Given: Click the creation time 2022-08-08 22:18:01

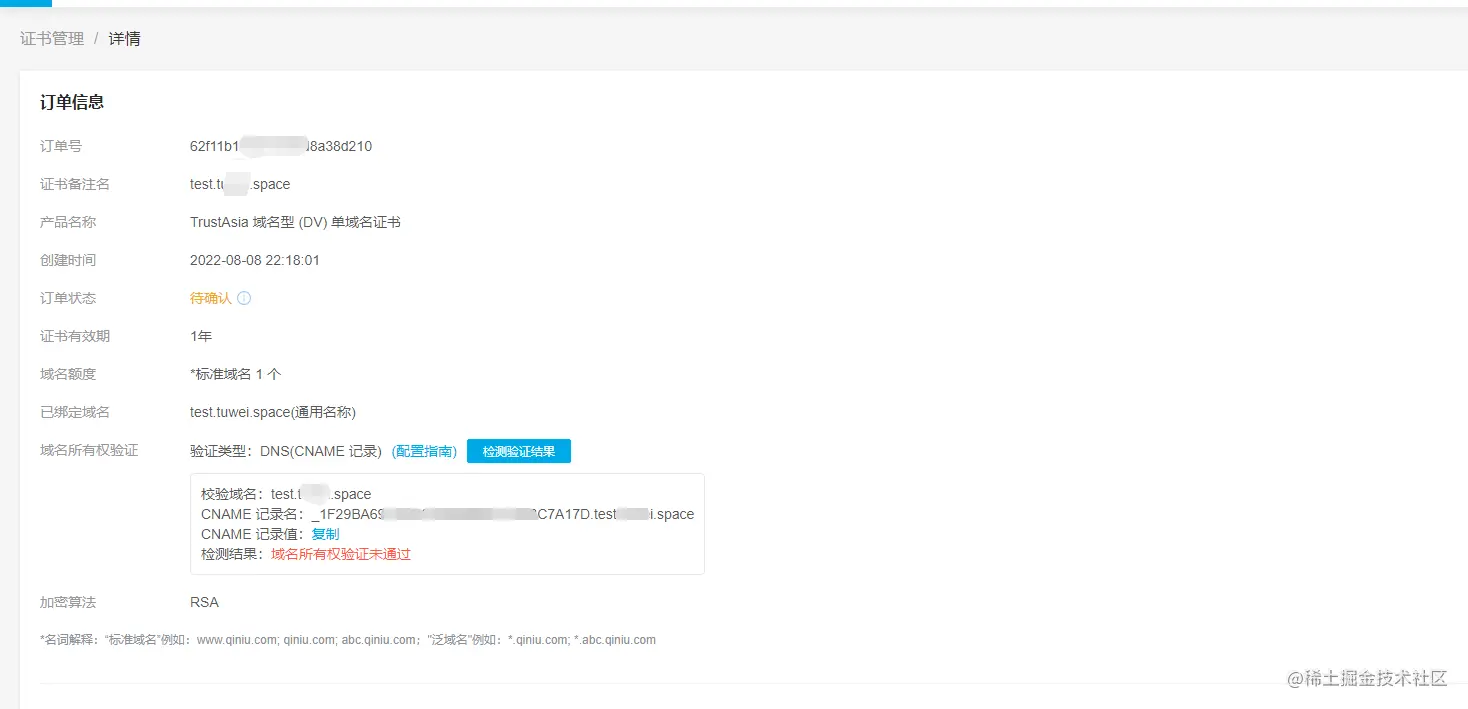Looking at the screenshot, I should 255,260.
